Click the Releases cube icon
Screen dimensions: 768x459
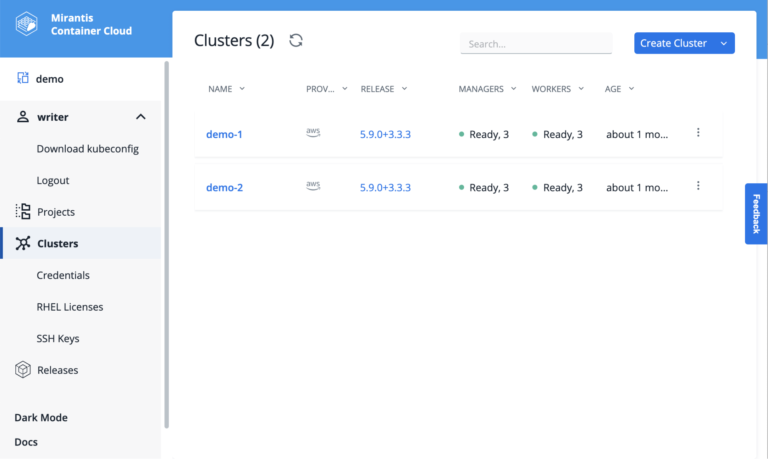(23, 370)
